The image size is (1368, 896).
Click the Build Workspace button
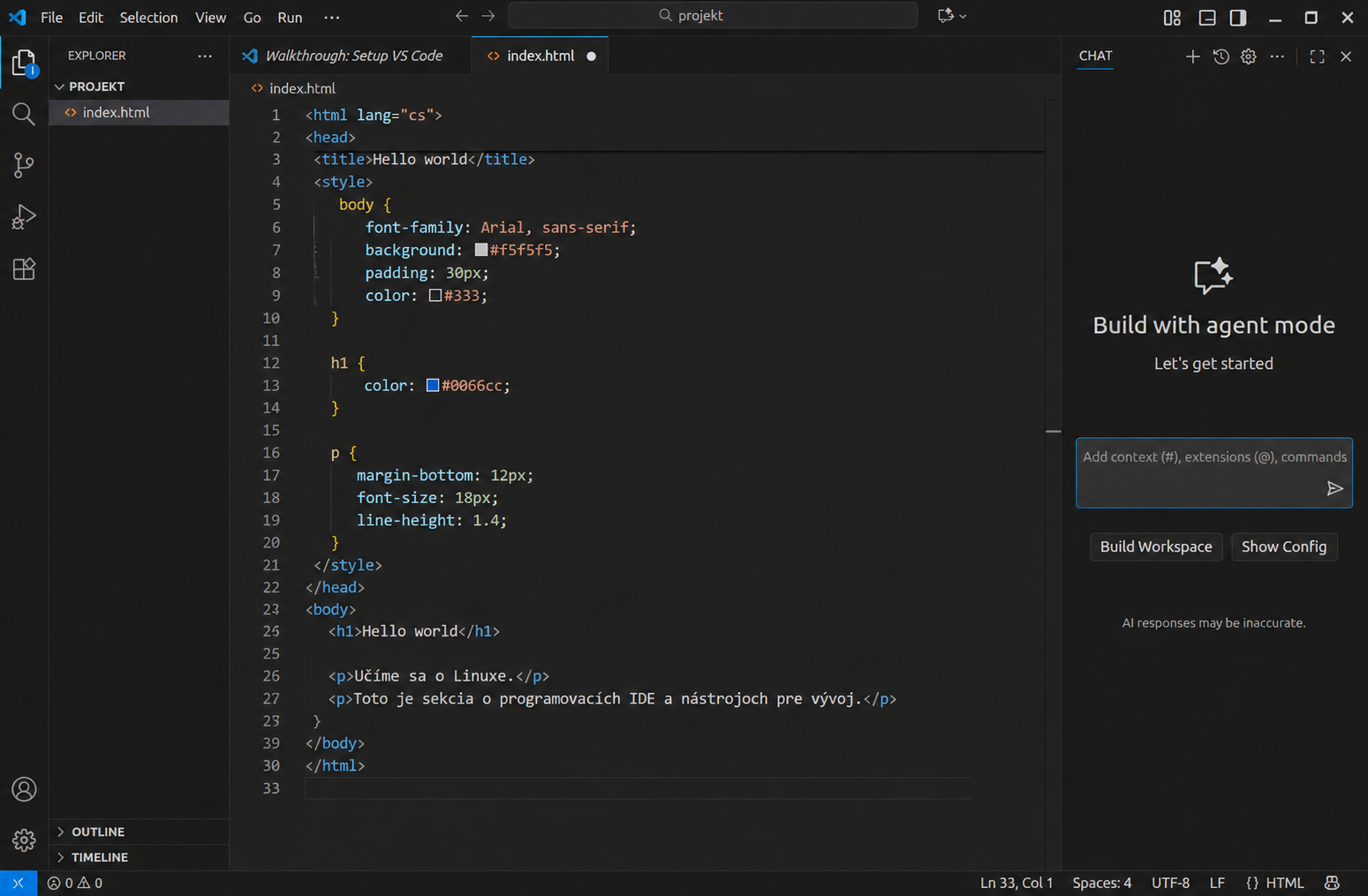pos(1156,546)
